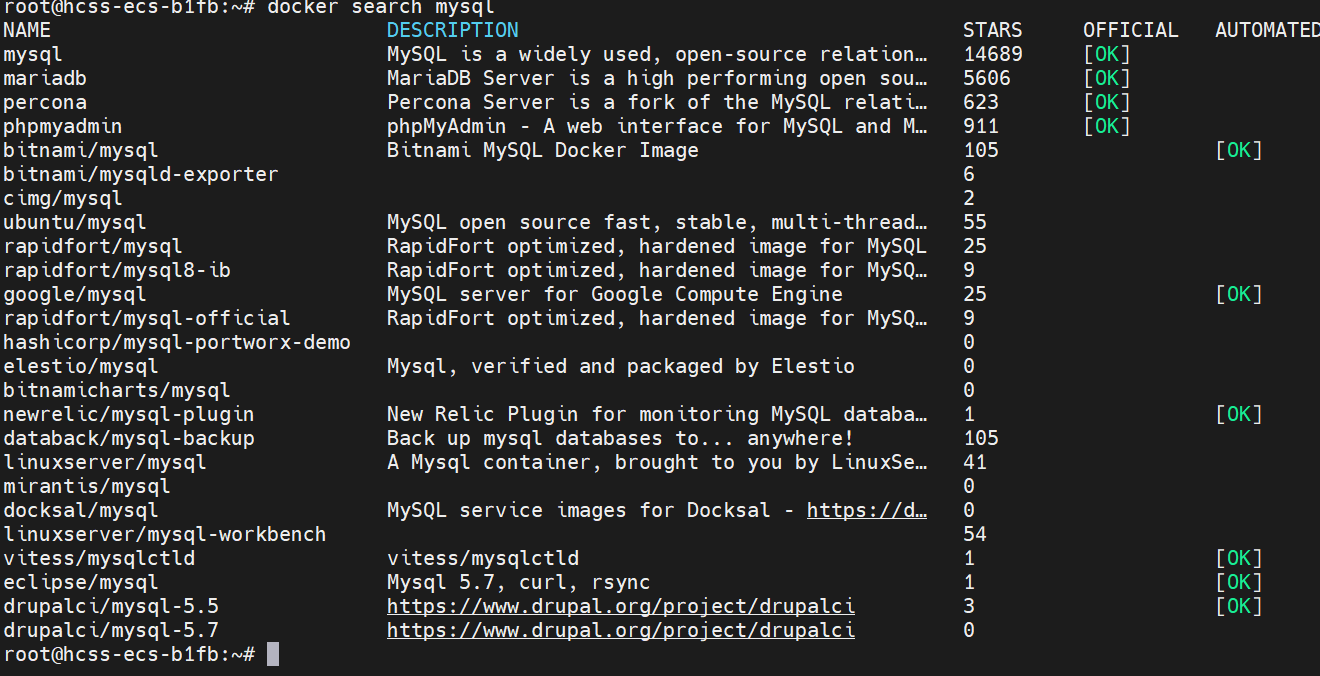Click the stars value 5606 for mariadb
1320x676 pixels.
click(987, 79)
